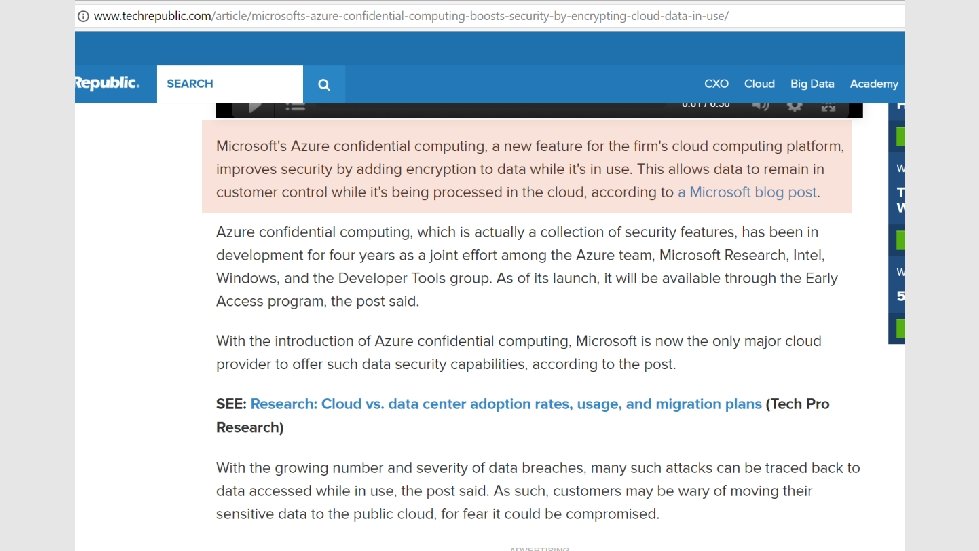Viewport: 979px width, 551px height.
Task: Click the site info icon in address bar
Action: [83, 16]
